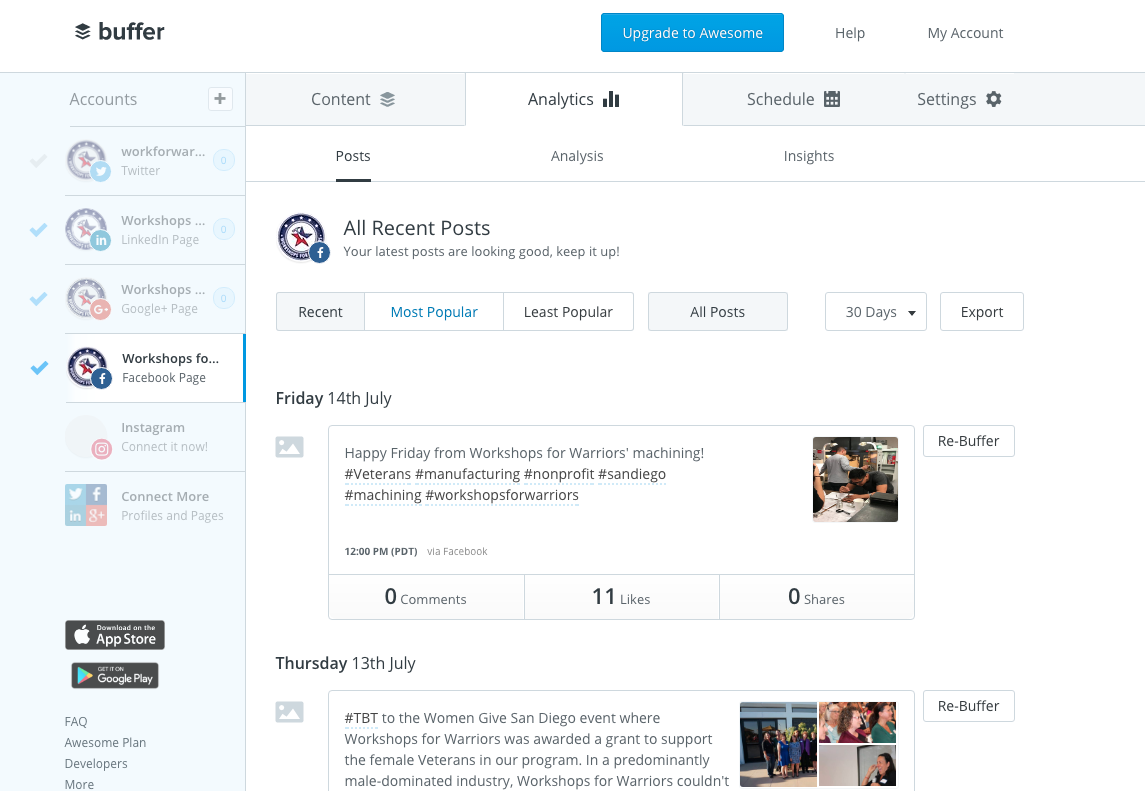Click the Export button
1145x791 pixels.
click(981, 312)
